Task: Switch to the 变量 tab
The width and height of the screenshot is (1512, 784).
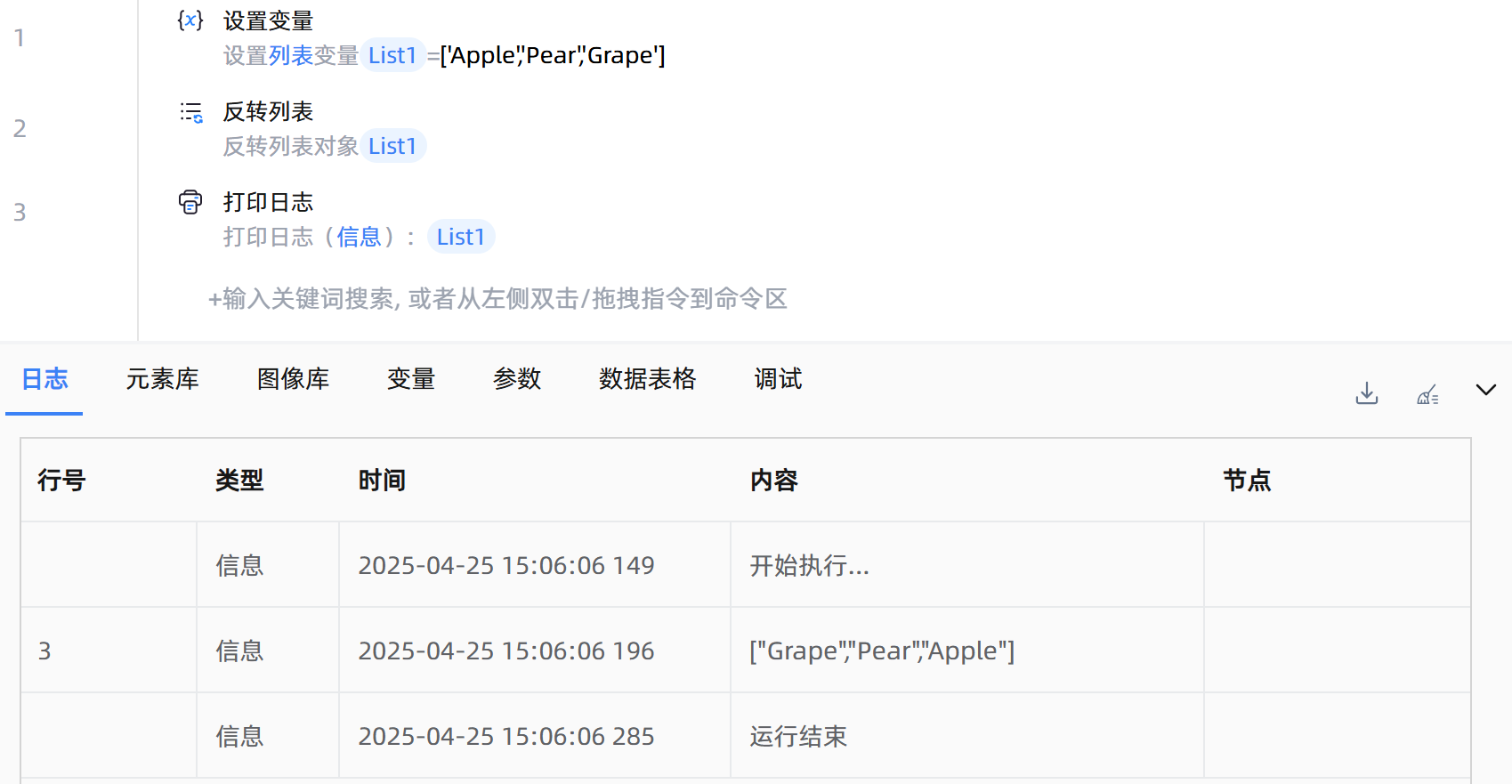Action: coord(410,379)
